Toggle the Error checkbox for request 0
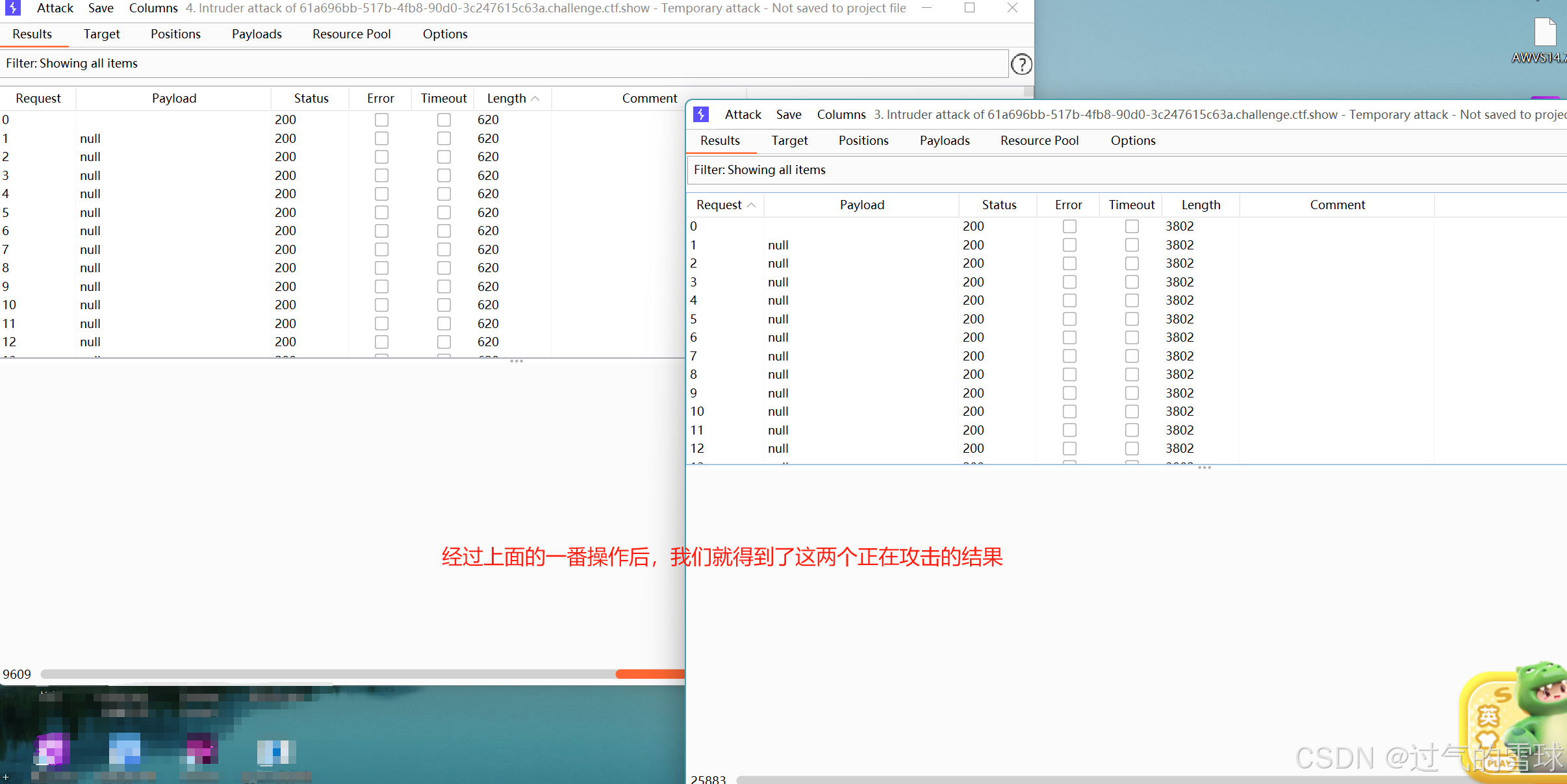This screenshot has width=1567, height=784. 381,120
